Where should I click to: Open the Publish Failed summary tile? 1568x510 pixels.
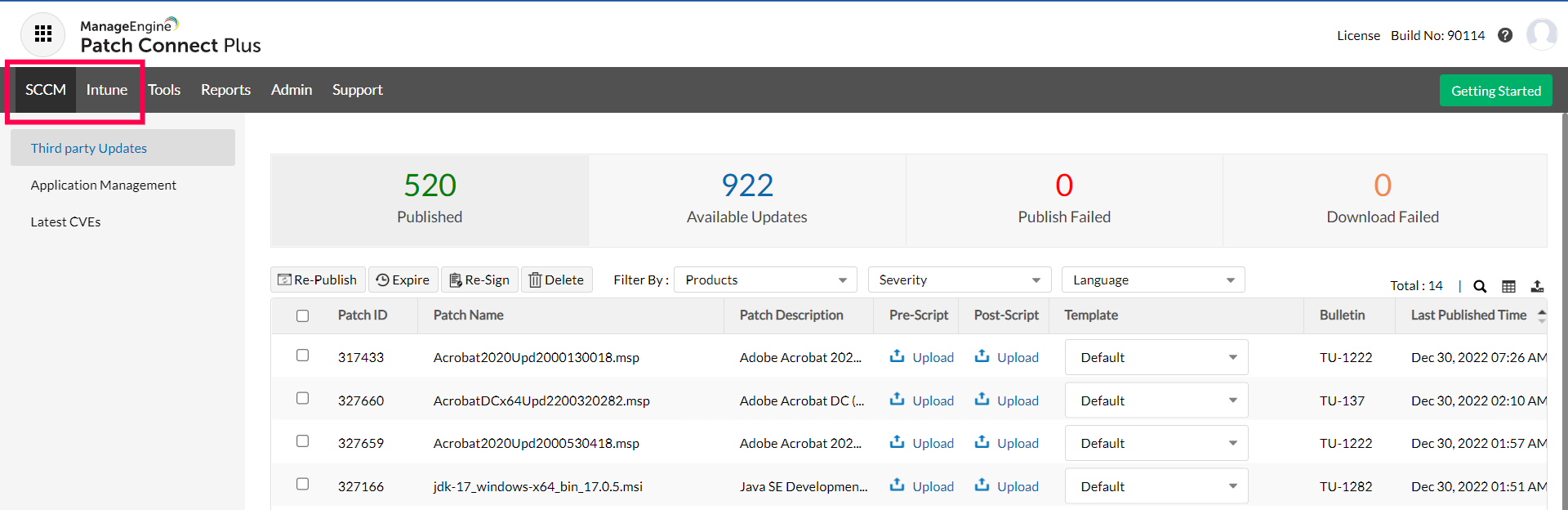(x=1064, y=200)
